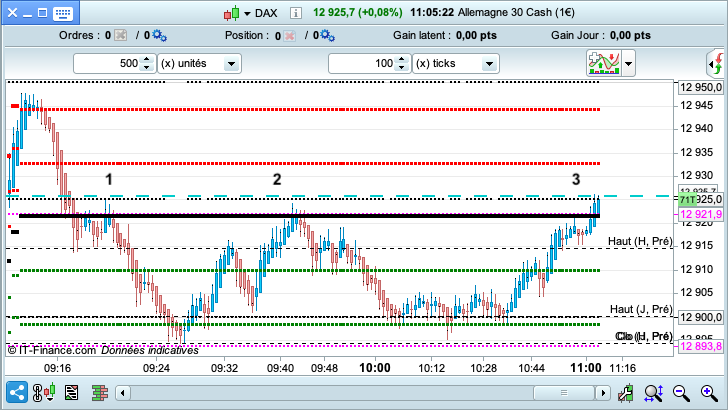Decrease the 500 quantity with down arrow
728x410 pixels.
coord(147,68)
